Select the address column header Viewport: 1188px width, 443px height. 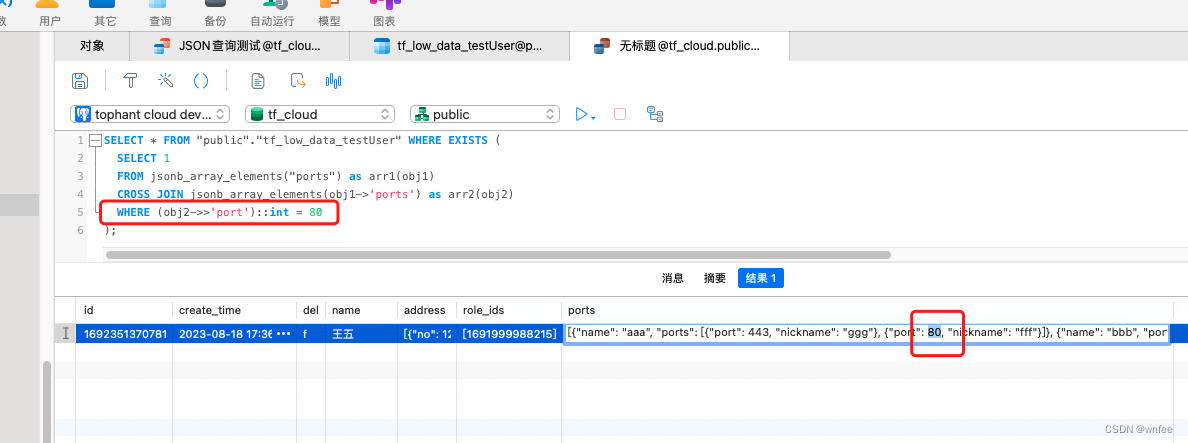426,310
